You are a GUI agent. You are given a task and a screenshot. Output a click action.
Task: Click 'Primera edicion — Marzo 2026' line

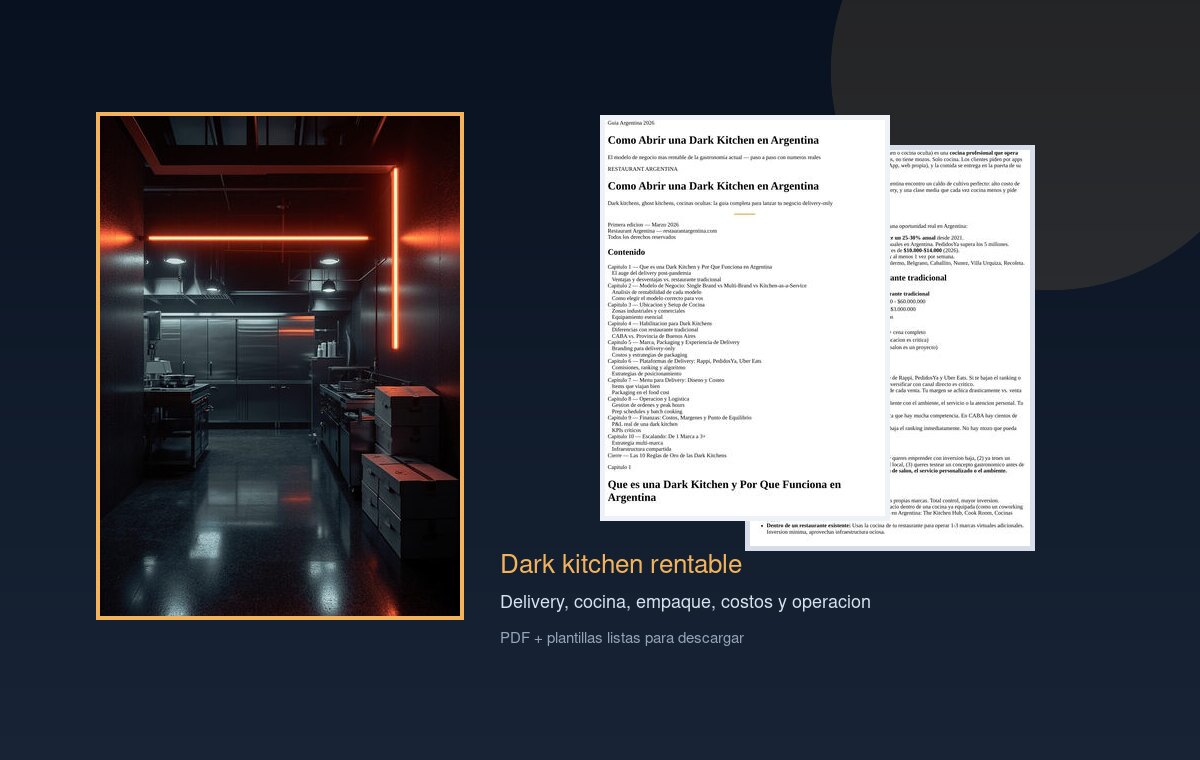643,225
